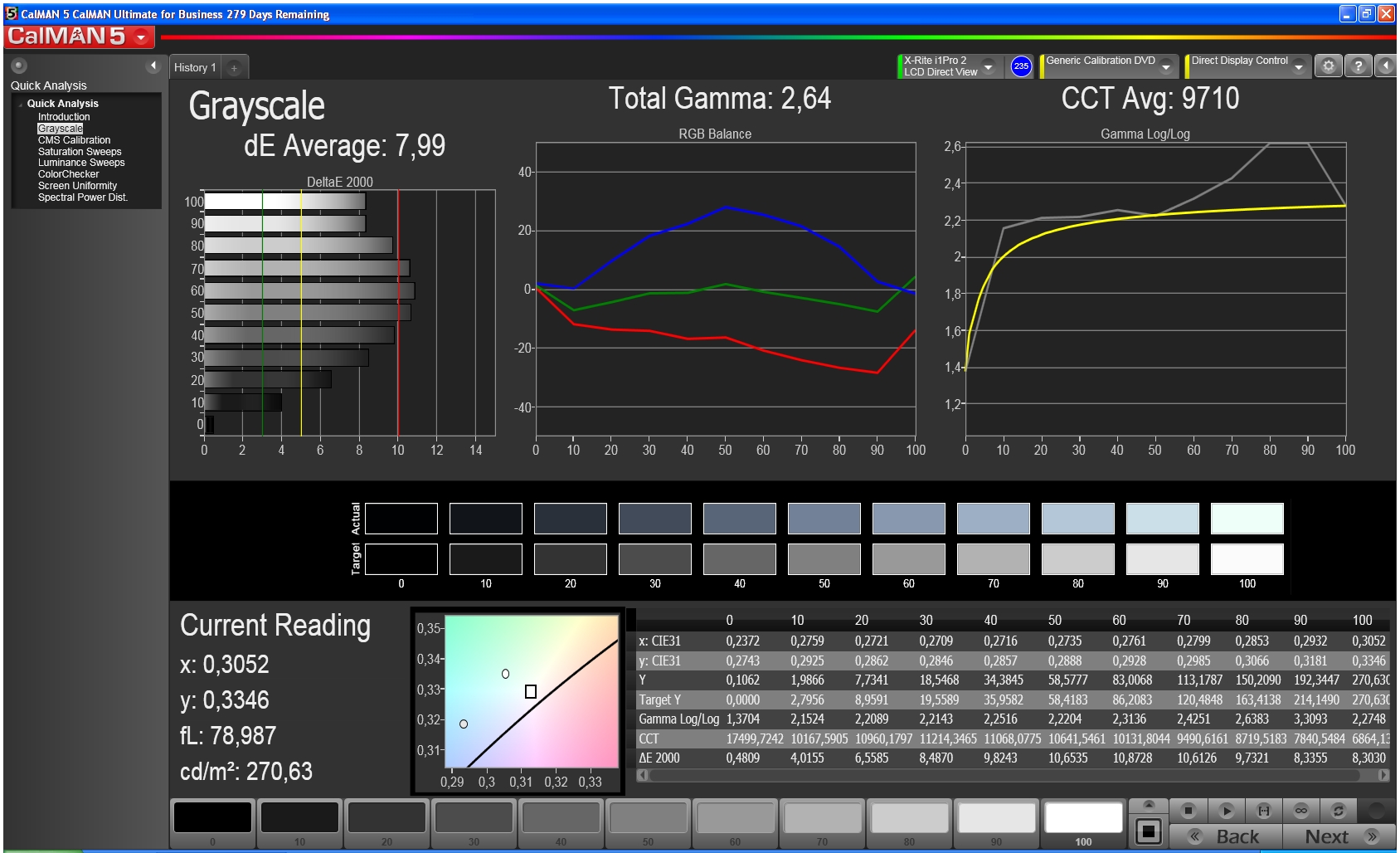This screenshot has height=853, width=1400.
Task: Click the Gamma Log/Log chart title
Action: (x=1145, y=134)
